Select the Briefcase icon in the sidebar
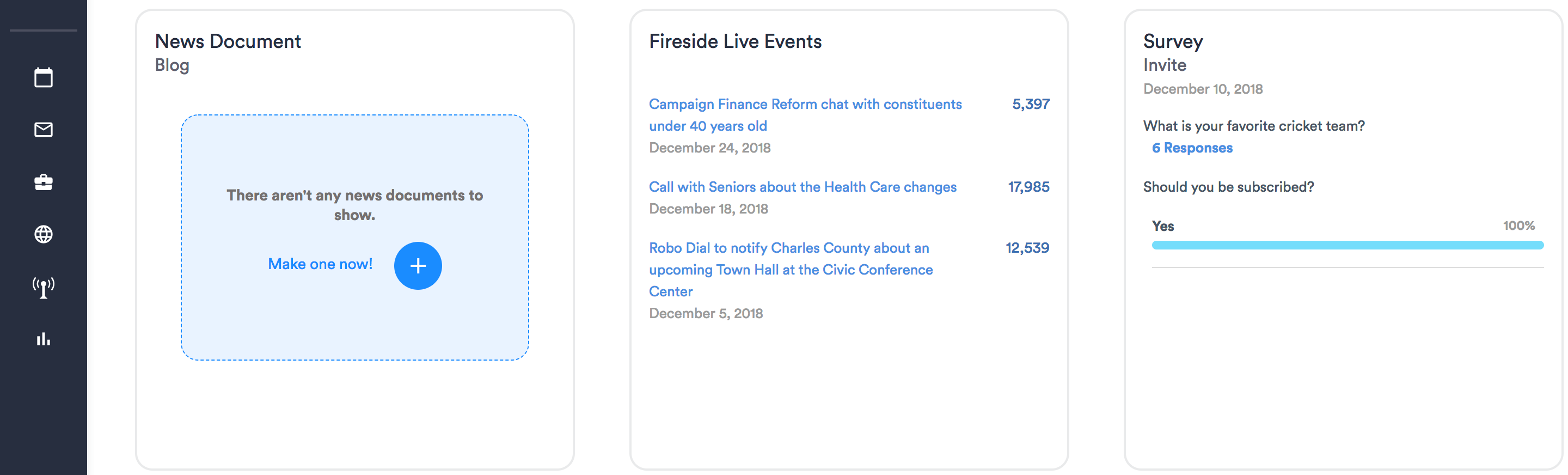Viewport: 1568px width, 475px height. (x=43, y=182)
